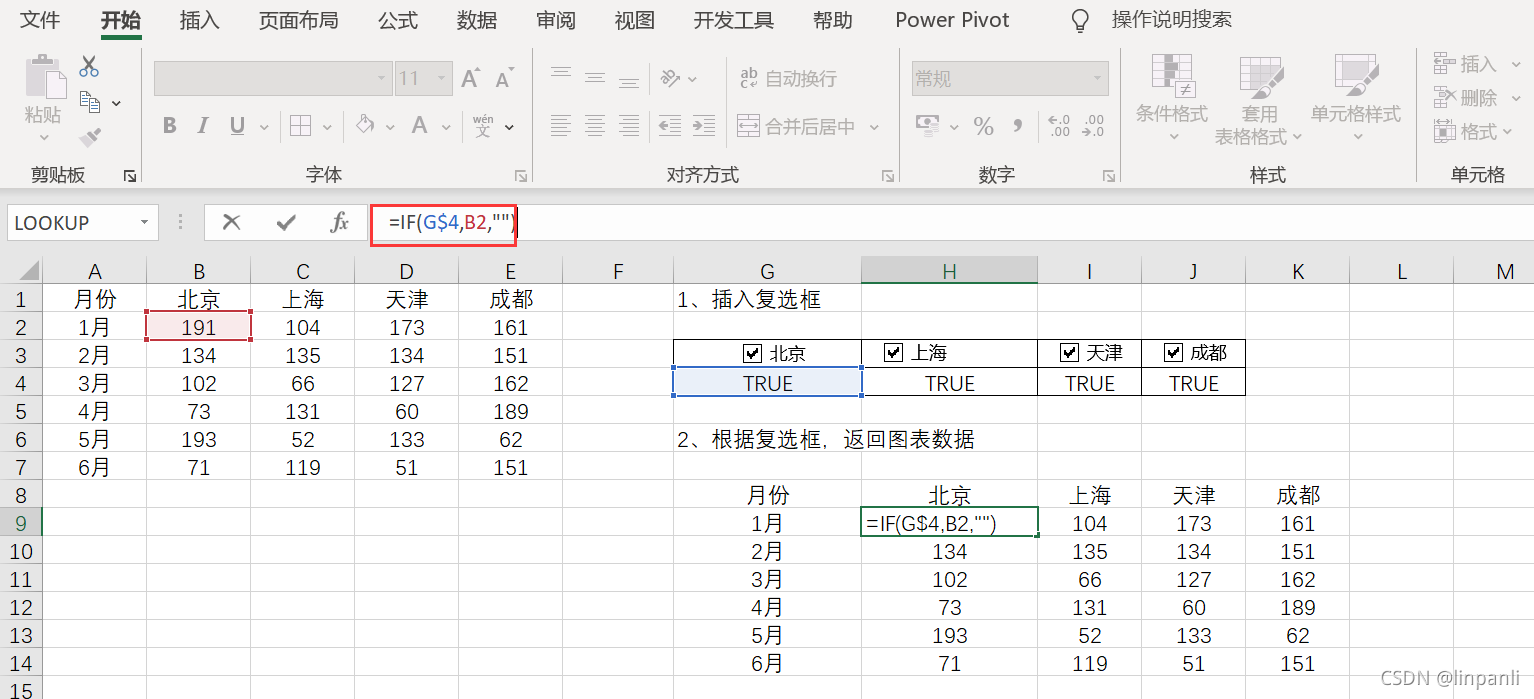Screen dimensions: 1534x699
Task: Expand the Name Box dropdown
Action: [143, 222]
